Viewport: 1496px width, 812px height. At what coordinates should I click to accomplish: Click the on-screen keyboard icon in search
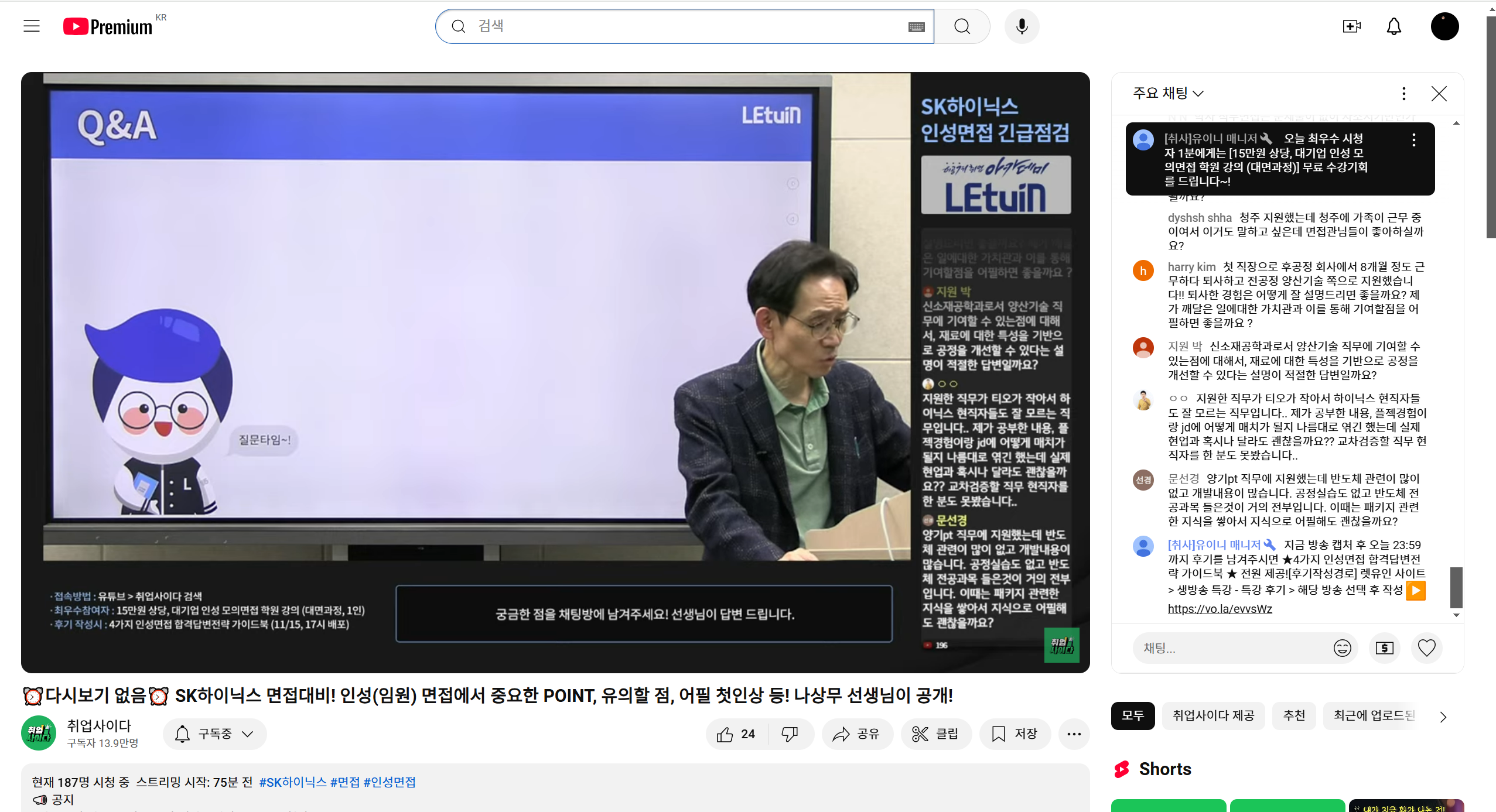pyautogui.click(x=916, y=27)
